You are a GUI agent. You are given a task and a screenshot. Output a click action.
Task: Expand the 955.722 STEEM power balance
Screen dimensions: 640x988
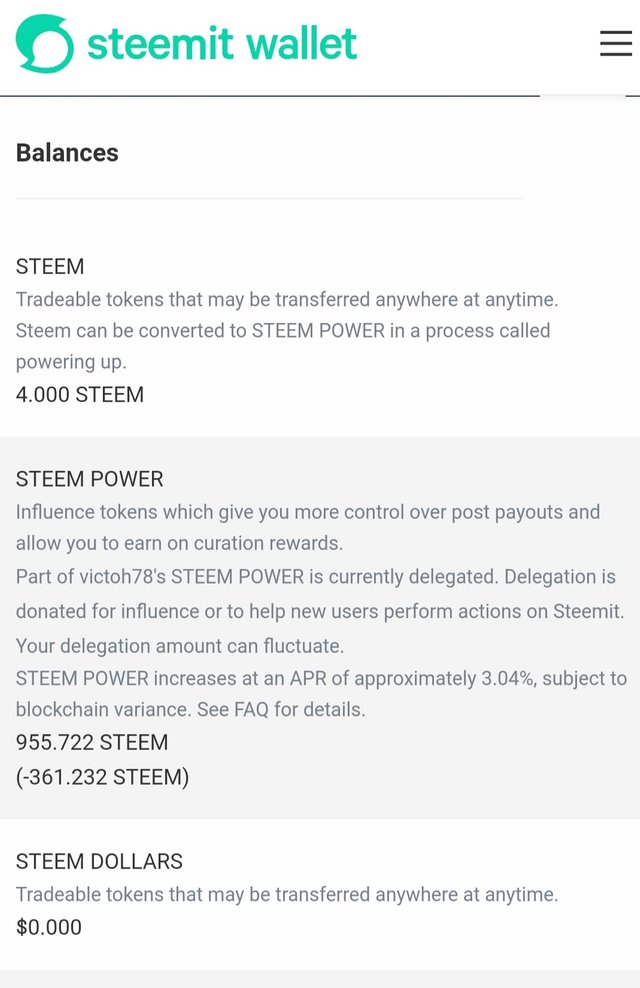92,742
